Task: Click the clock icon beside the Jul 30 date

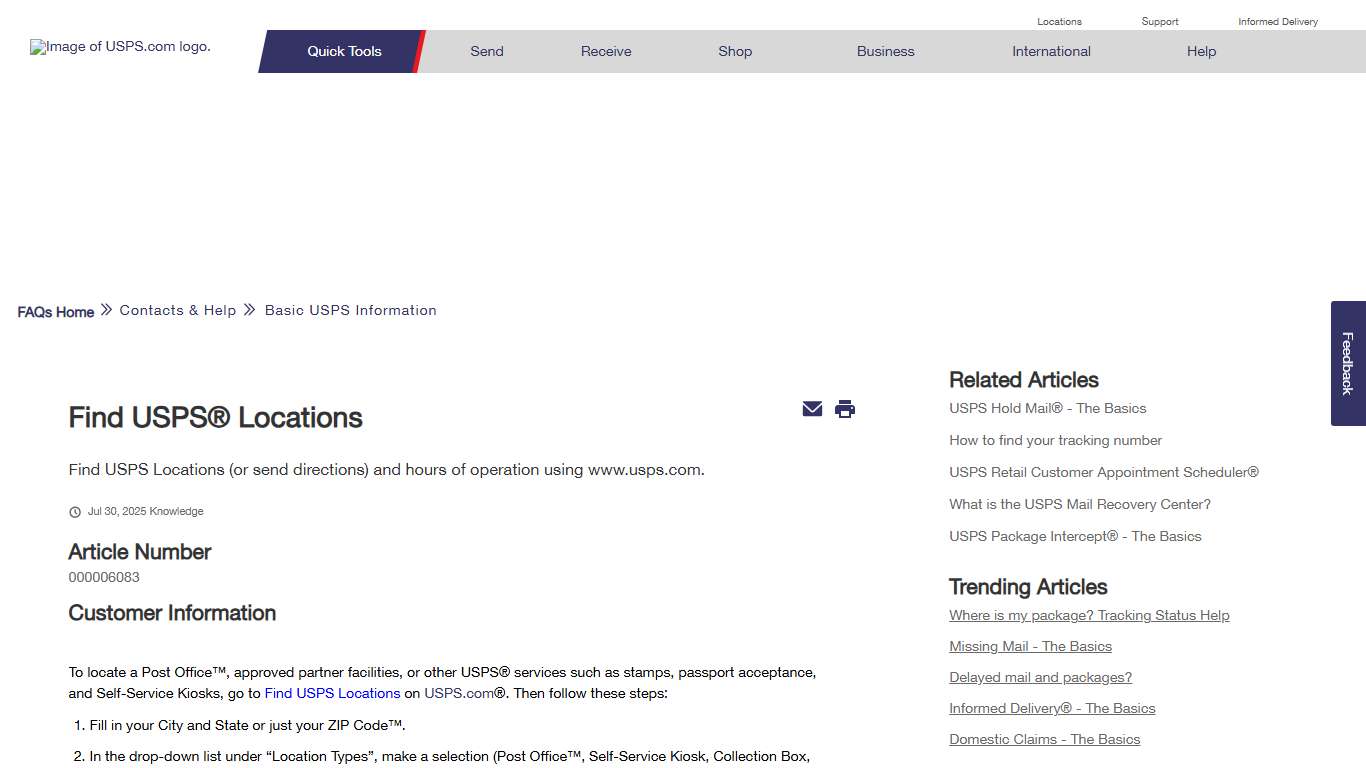Action: pyautogui.click(x=75, y=511)
